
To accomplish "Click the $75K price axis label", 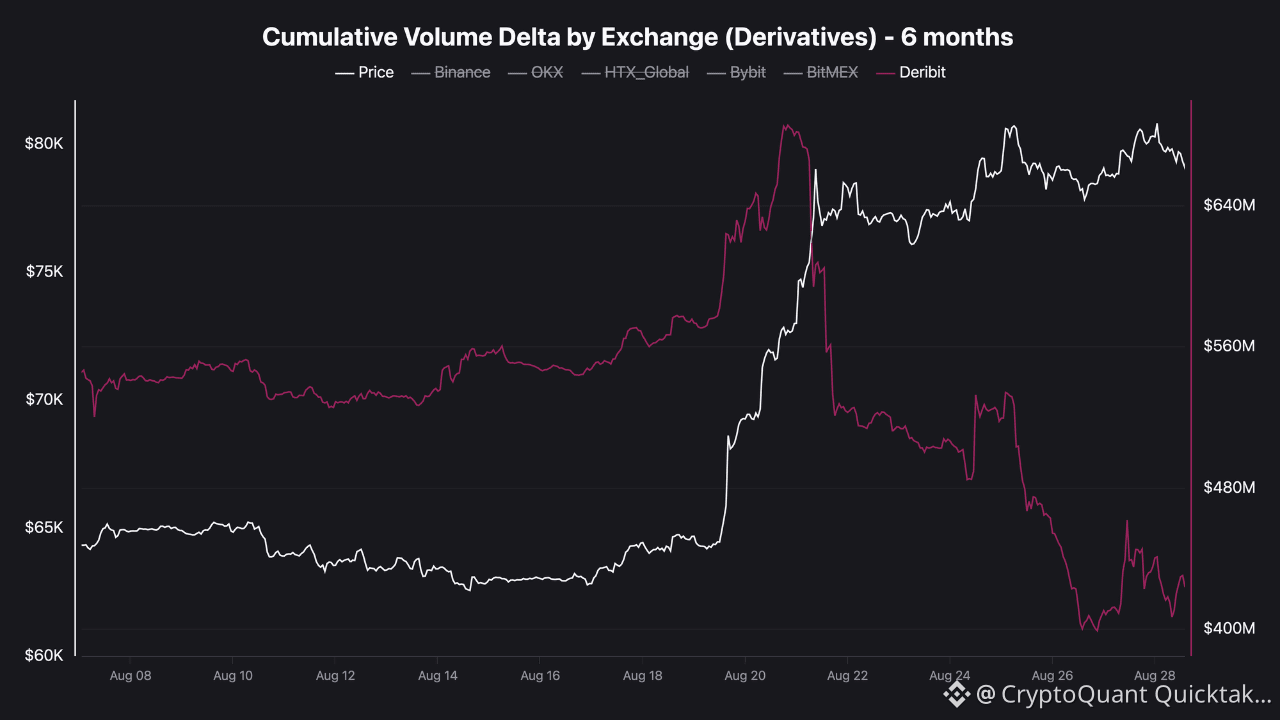I will point(44,272).
